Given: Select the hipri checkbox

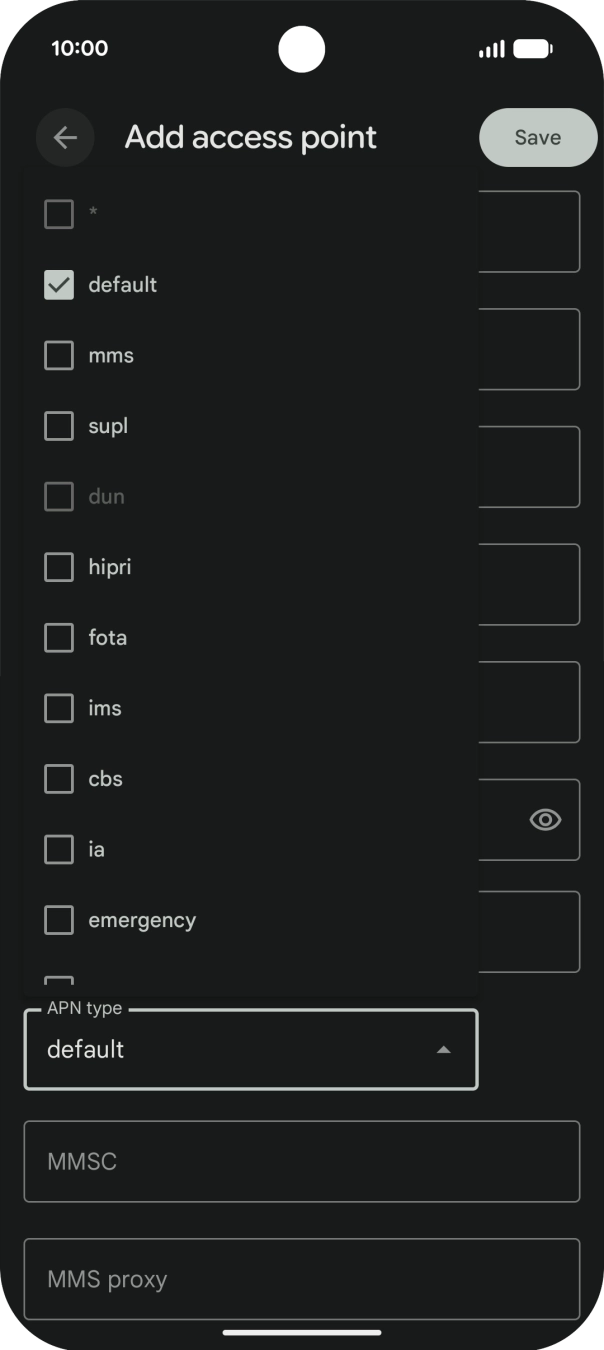Looking at the screenshot, I should pos(59,567).
